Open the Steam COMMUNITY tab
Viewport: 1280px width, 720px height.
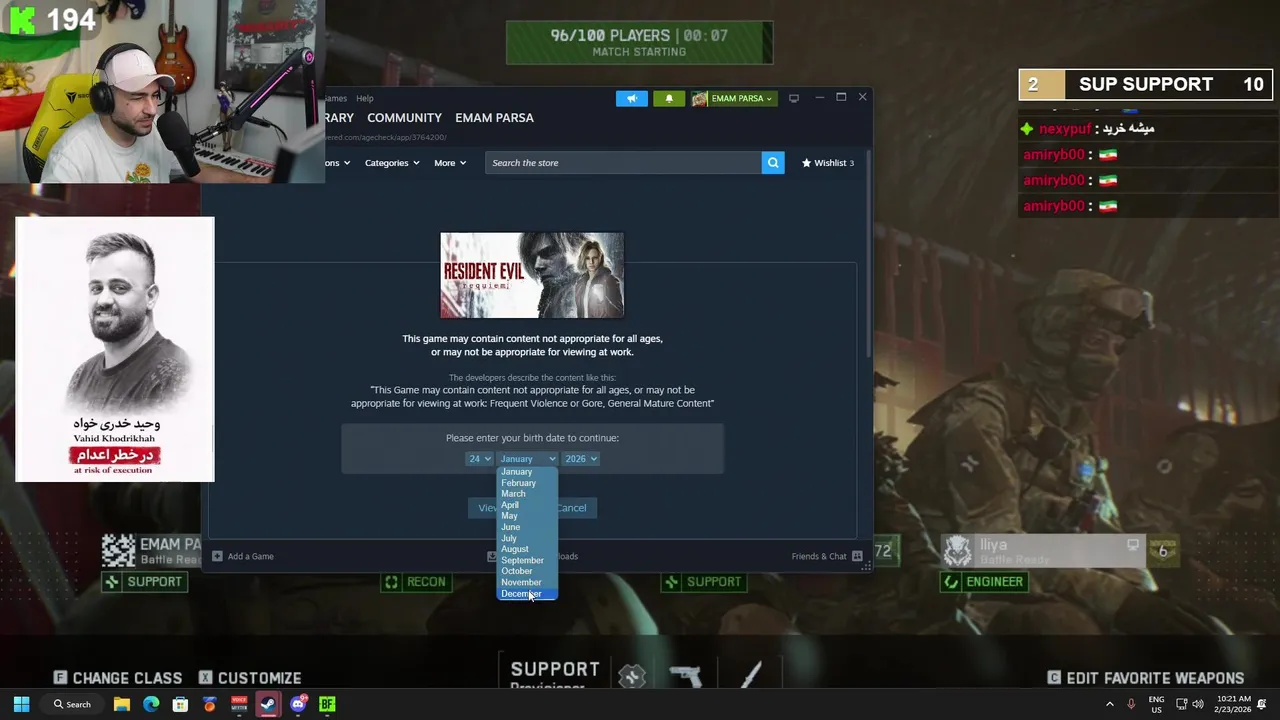404,118
